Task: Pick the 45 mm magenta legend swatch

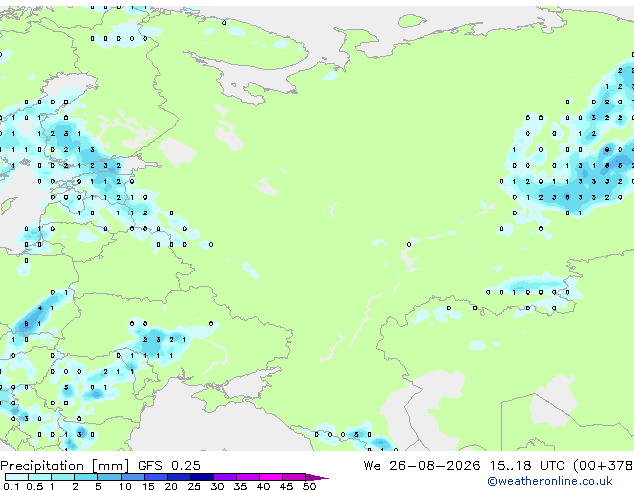Action: (x=294, y=477)
